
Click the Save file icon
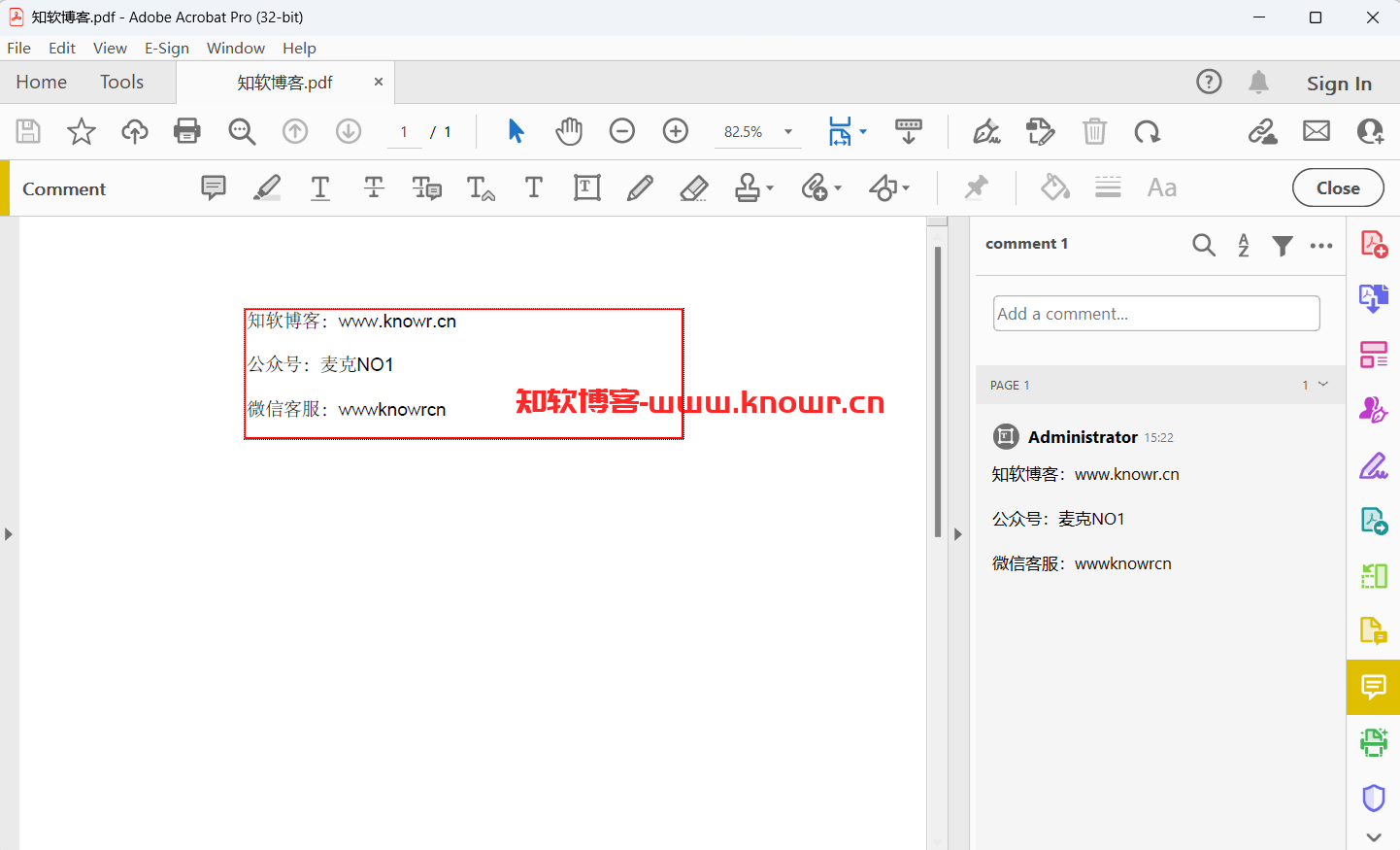(x=28, y=131)
